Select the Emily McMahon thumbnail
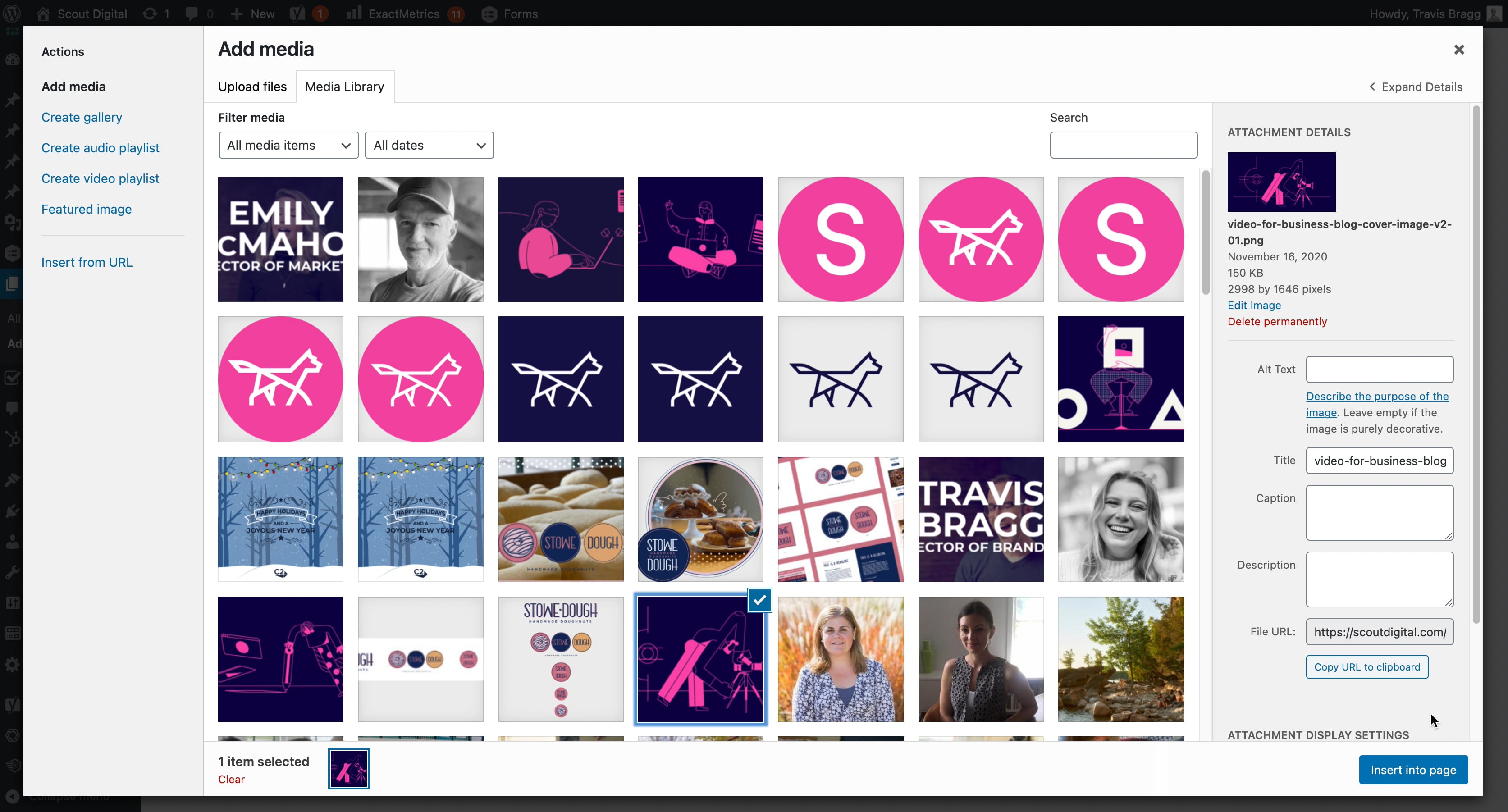This screenshot has width=1508, height=812. tap(280, 239)
